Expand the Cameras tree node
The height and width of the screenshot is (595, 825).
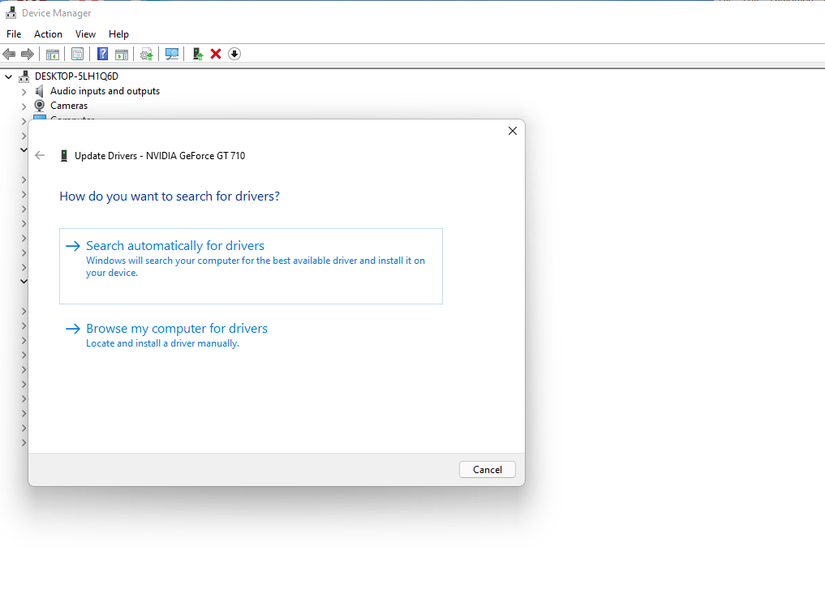(x=23, y=105)
